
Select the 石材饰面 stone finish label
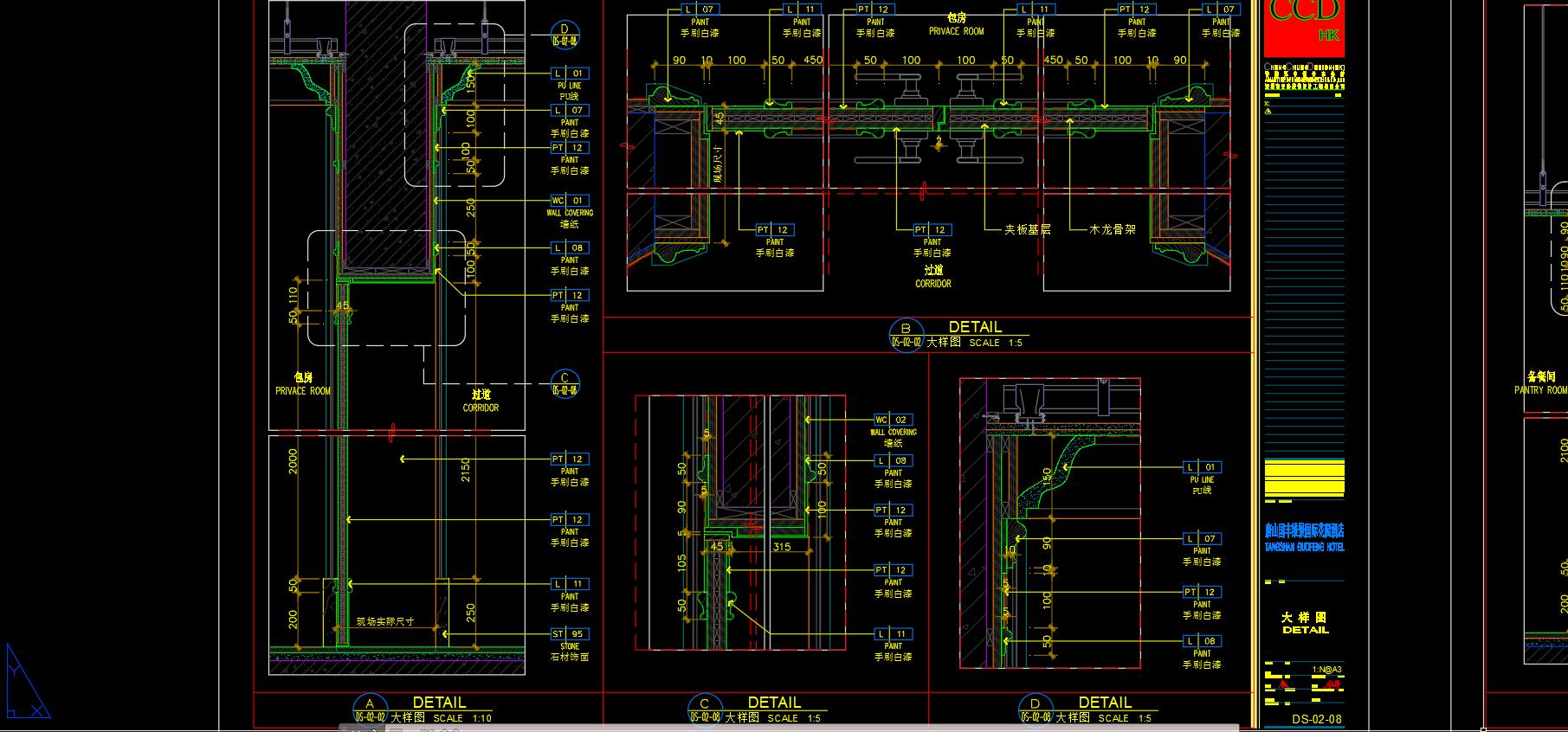(x=570, y=658)
